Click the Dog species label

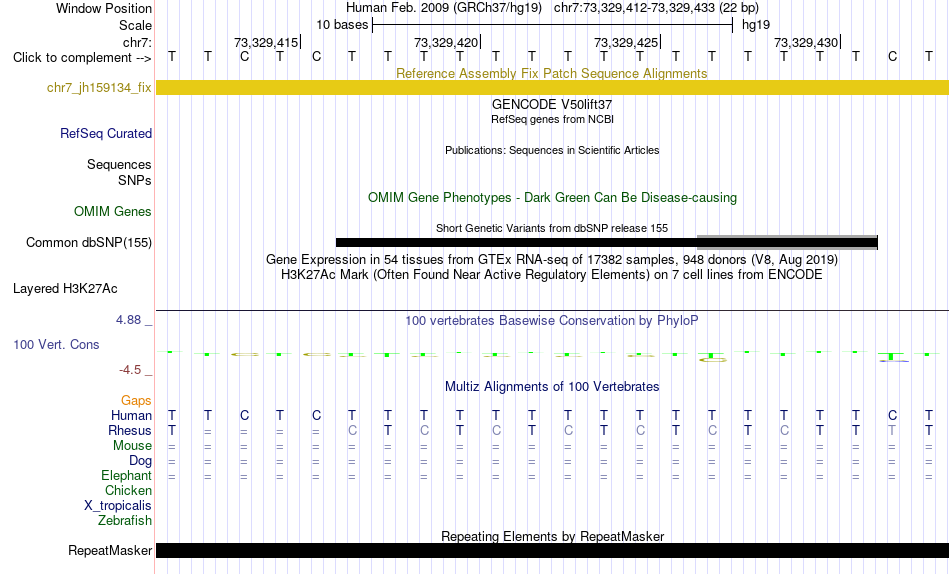(x=140, y=461)
